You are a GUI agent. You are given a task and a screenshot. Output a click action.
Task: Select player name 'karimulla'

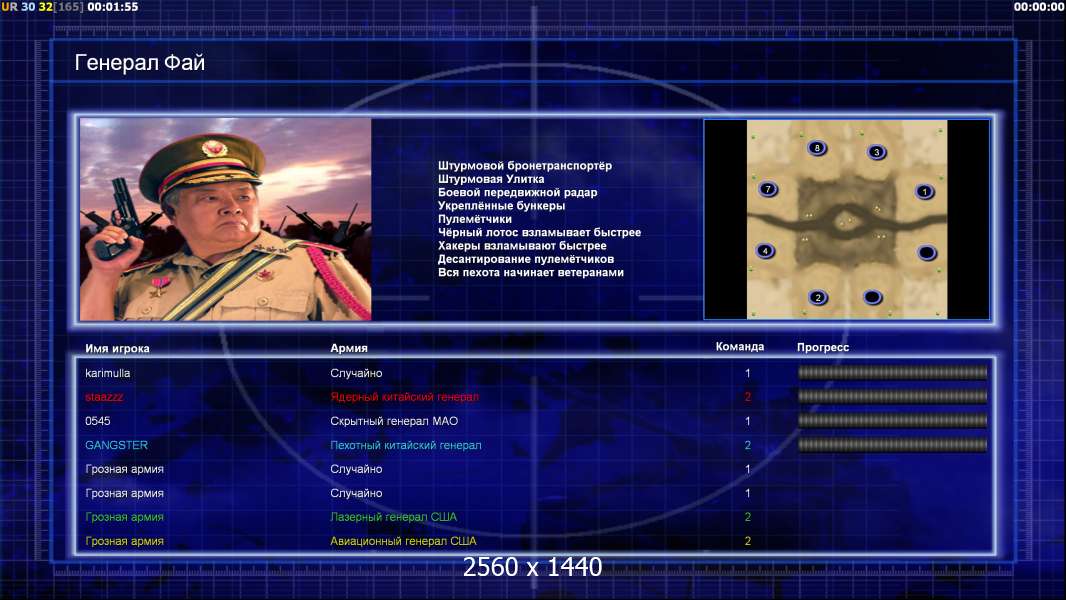coord(107,373)
